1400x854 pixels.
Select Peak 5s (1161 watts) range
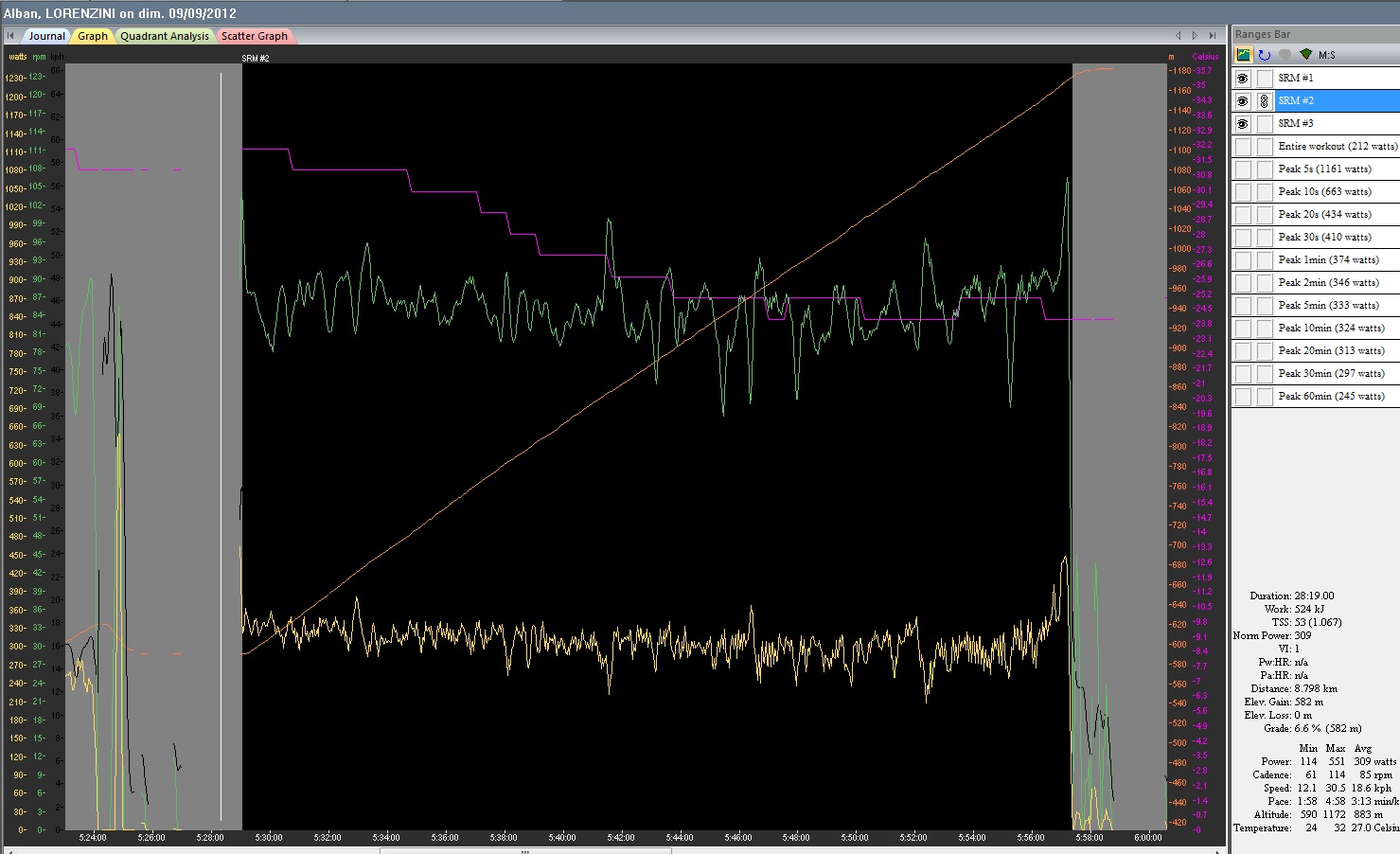tap(1337, 169)
